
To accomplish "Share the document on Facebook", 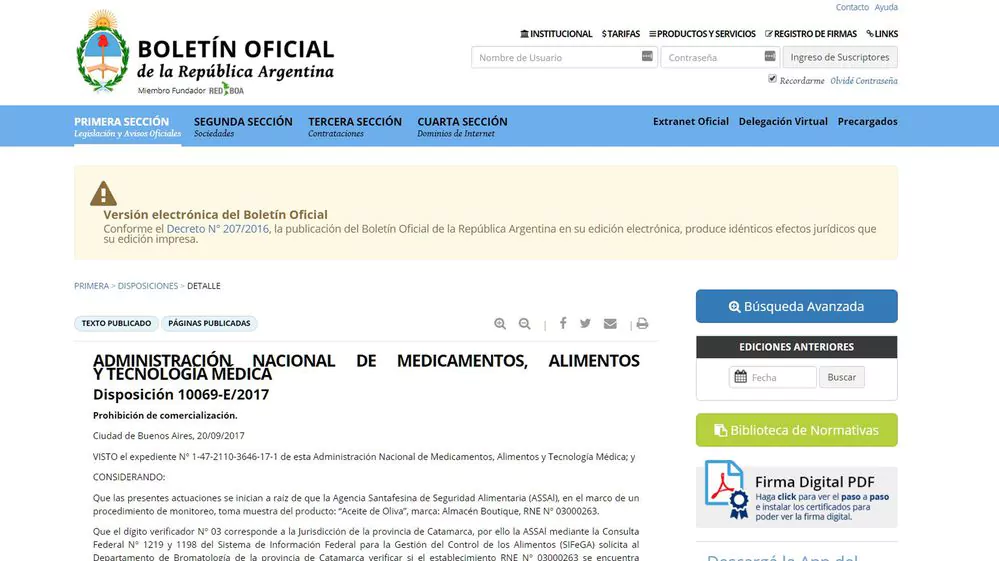I will pyautogui.click(x=563, y=324).
